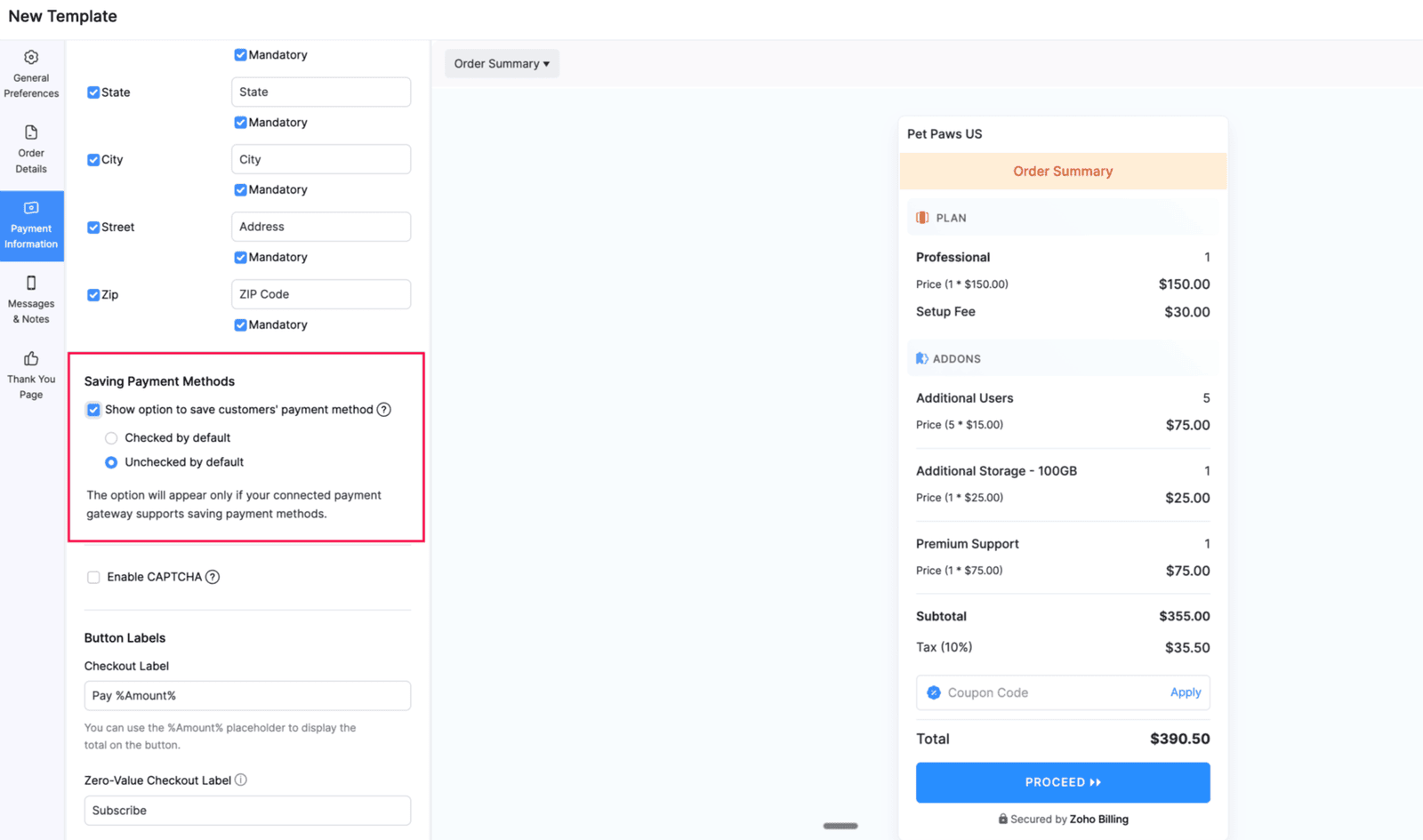
Task: Grab the preview panel drag handle
Action: pos(840,826)
